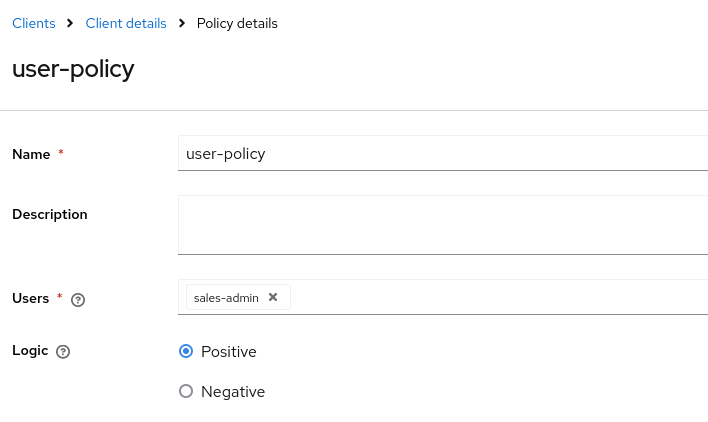Click the breadcrumb chevron after Client details

click(182, 23)
